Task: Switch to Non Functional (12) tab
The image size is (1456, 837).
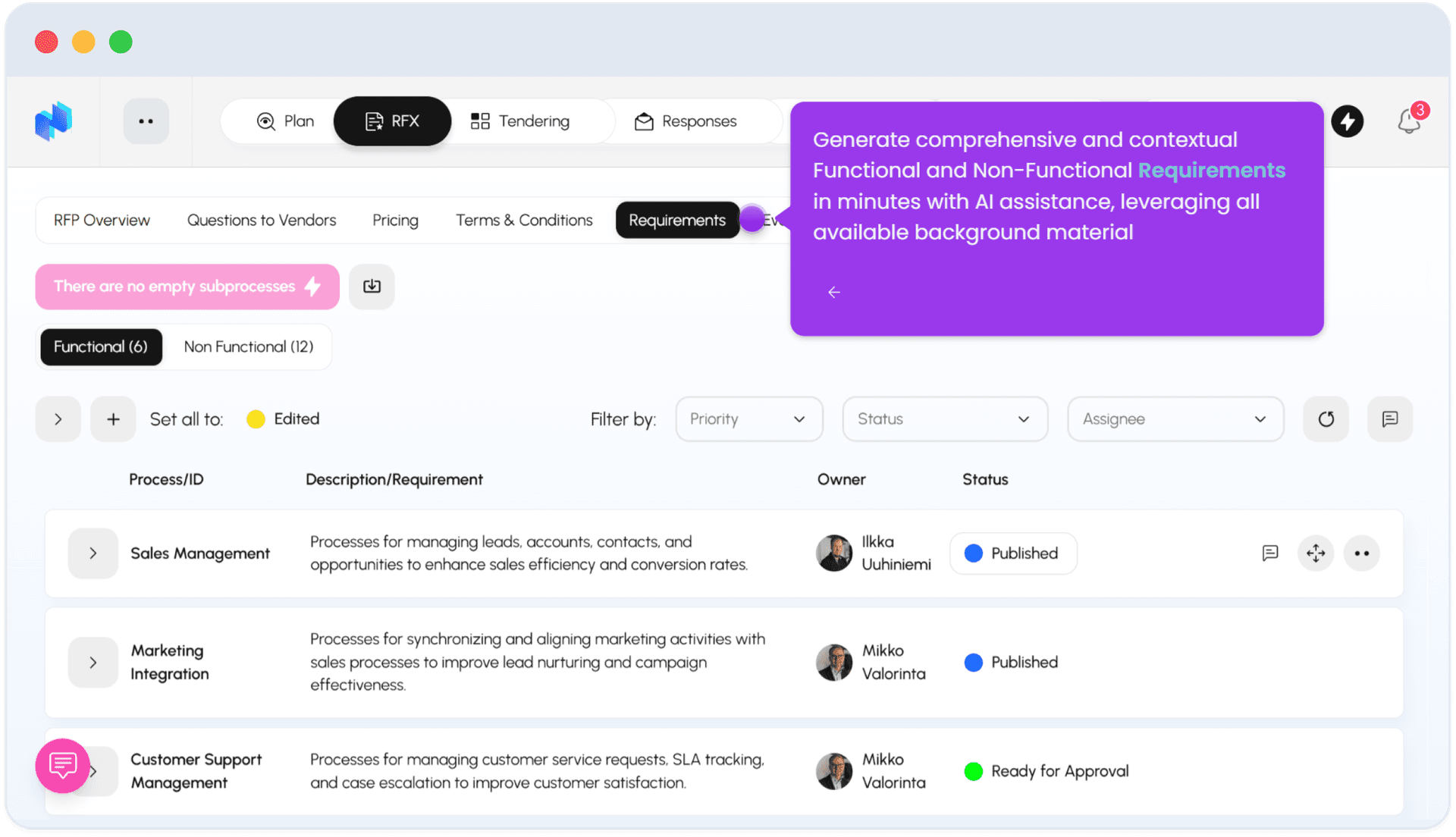Action: (x=249, y=347)
